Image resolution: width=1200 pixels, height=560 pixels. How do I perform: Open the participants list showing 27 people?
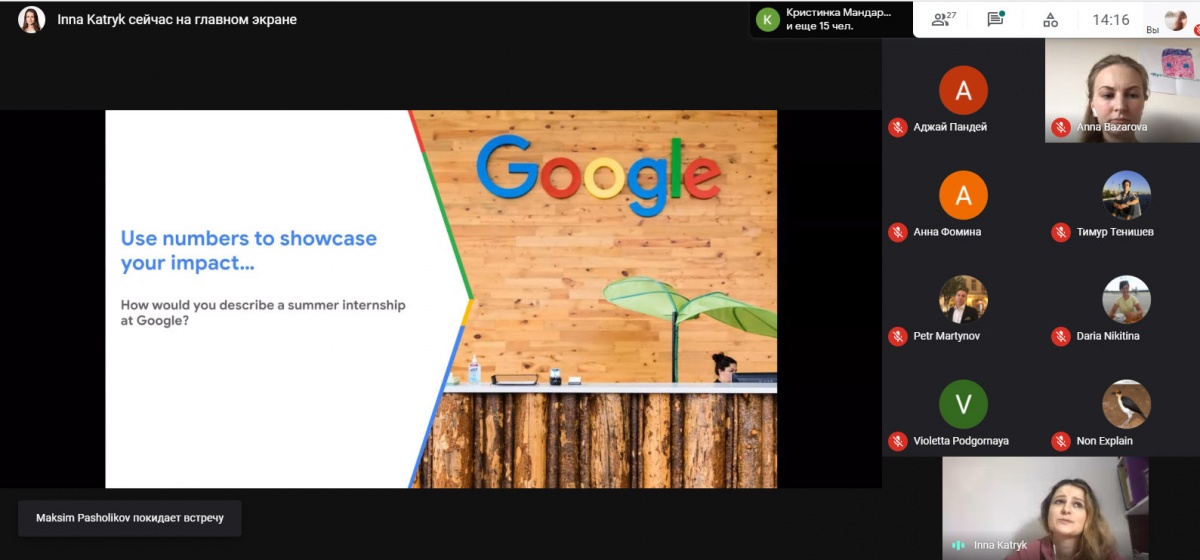coord(944,19)
